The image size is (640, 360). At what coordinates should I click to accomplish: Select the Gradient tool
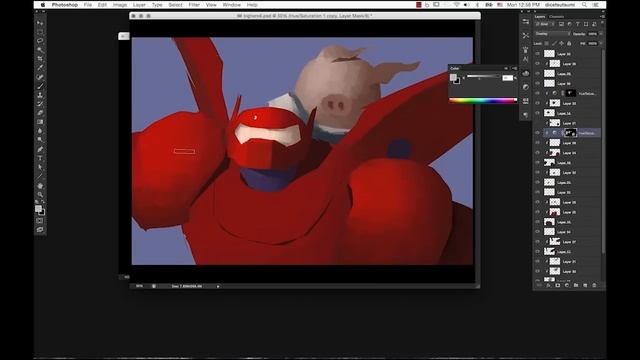pyautogui.click(x=40, y=122)
